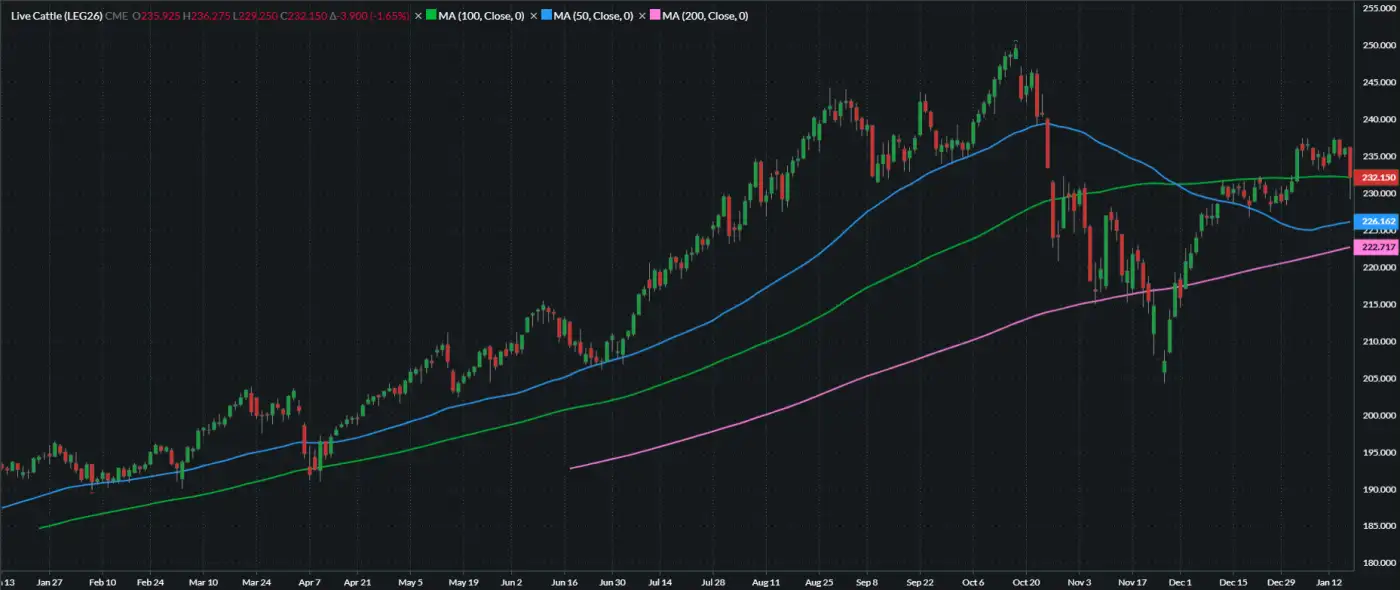This screenshot has height=590, width=1400.
Task: Open the MA (200, Close, 0) indicator label
Action: [705, 16]
